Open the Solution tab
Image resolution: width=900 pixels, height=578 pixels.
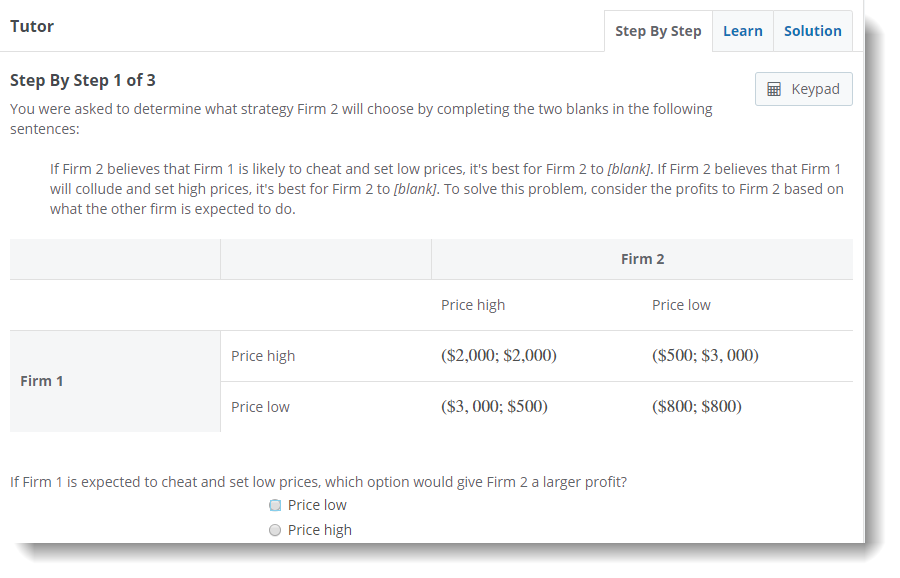[x=812, y=31]
